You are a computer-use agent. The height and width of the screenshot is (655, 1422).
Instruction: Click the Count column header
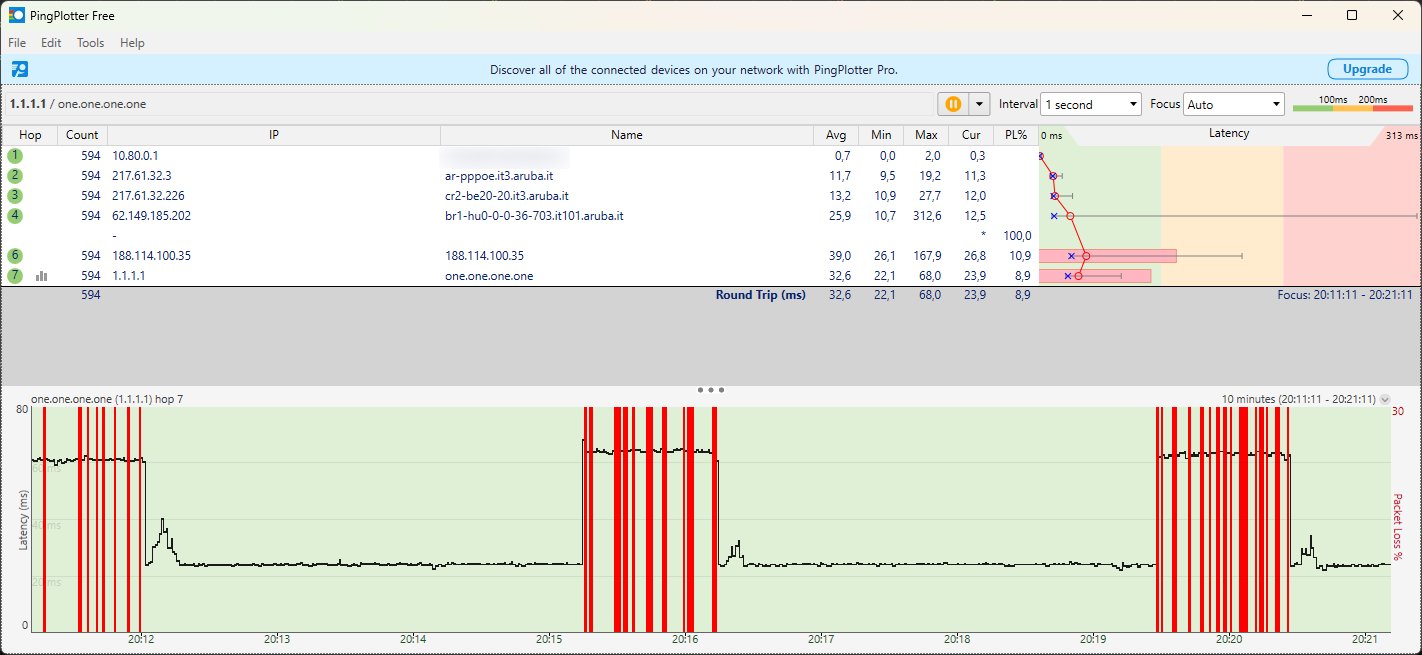tap(82, 135)
